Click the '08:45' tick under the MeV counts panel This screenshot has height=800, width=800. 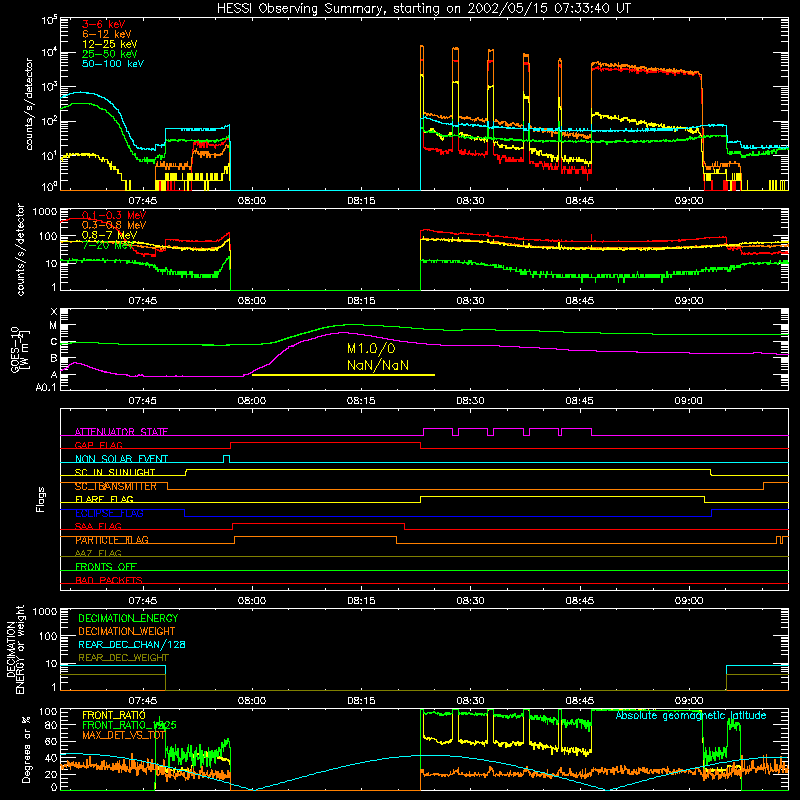(x=580, y=301)
